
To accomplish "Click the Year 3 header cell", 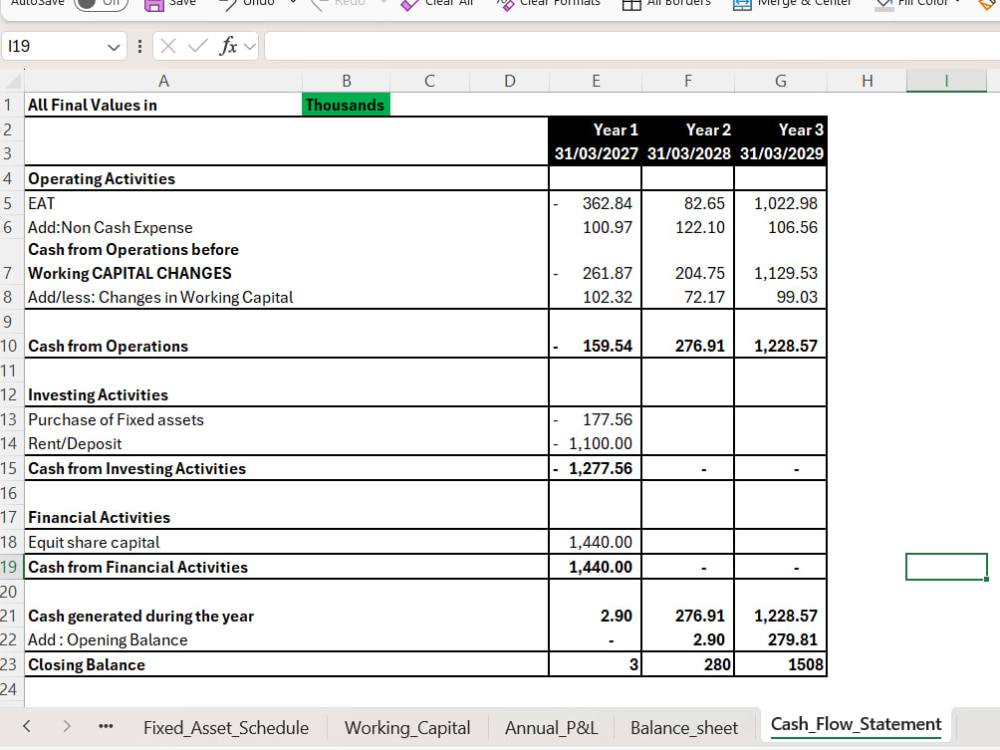I will pyautogui.click(x=781, y=129).
